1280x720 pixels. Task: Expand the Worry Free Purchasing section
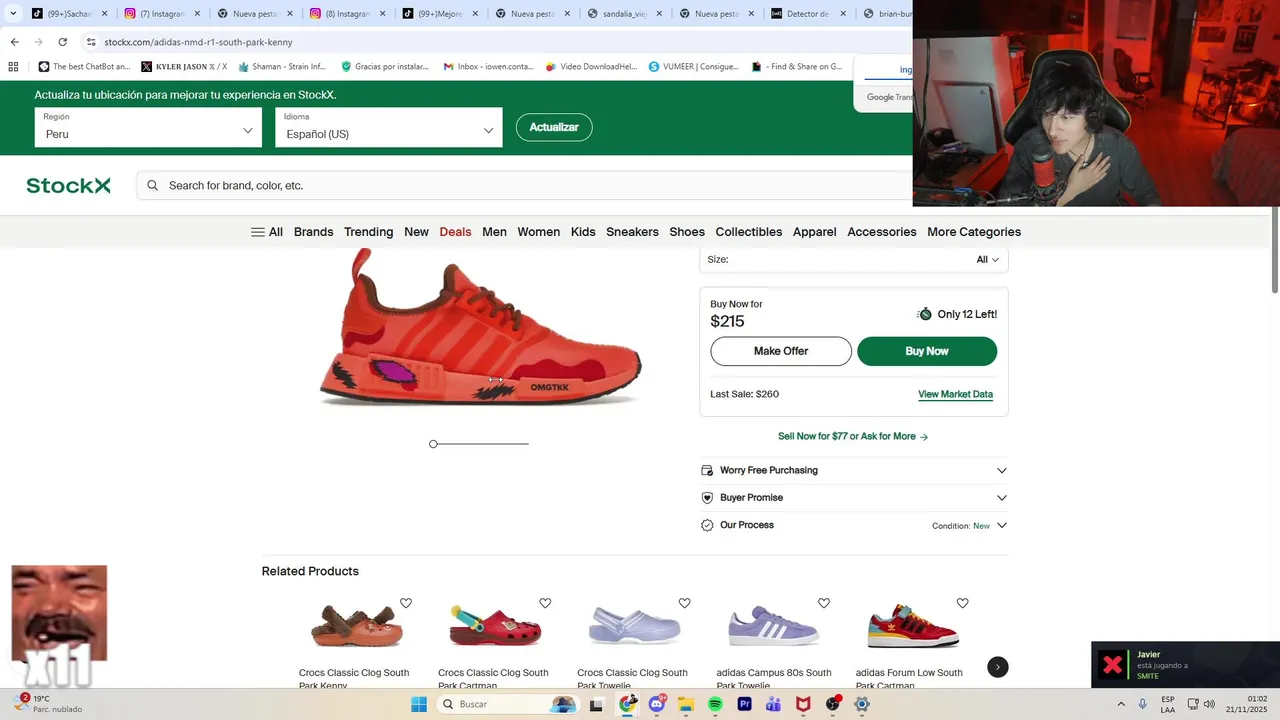tap(854, 470)
